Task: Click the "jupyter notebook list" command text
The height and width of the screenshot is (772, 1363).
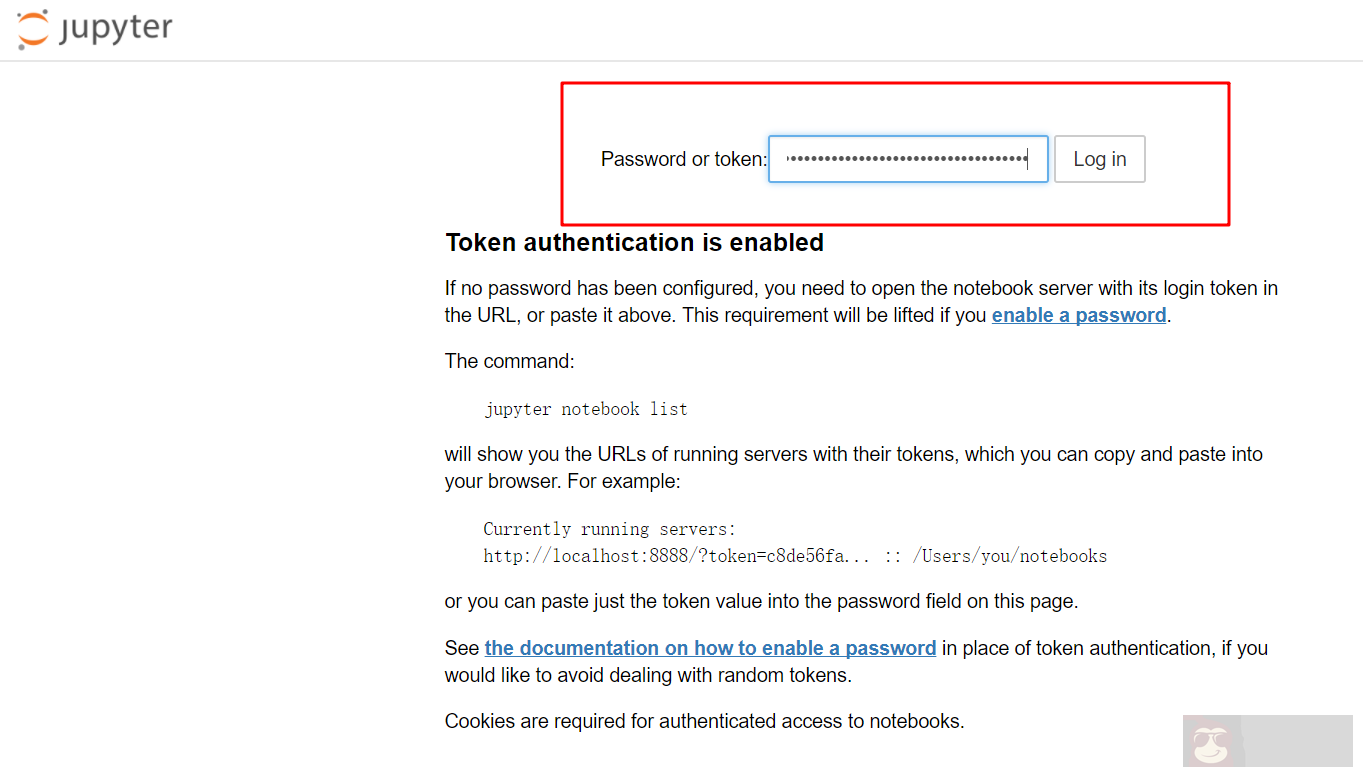Action: point(586,409)
